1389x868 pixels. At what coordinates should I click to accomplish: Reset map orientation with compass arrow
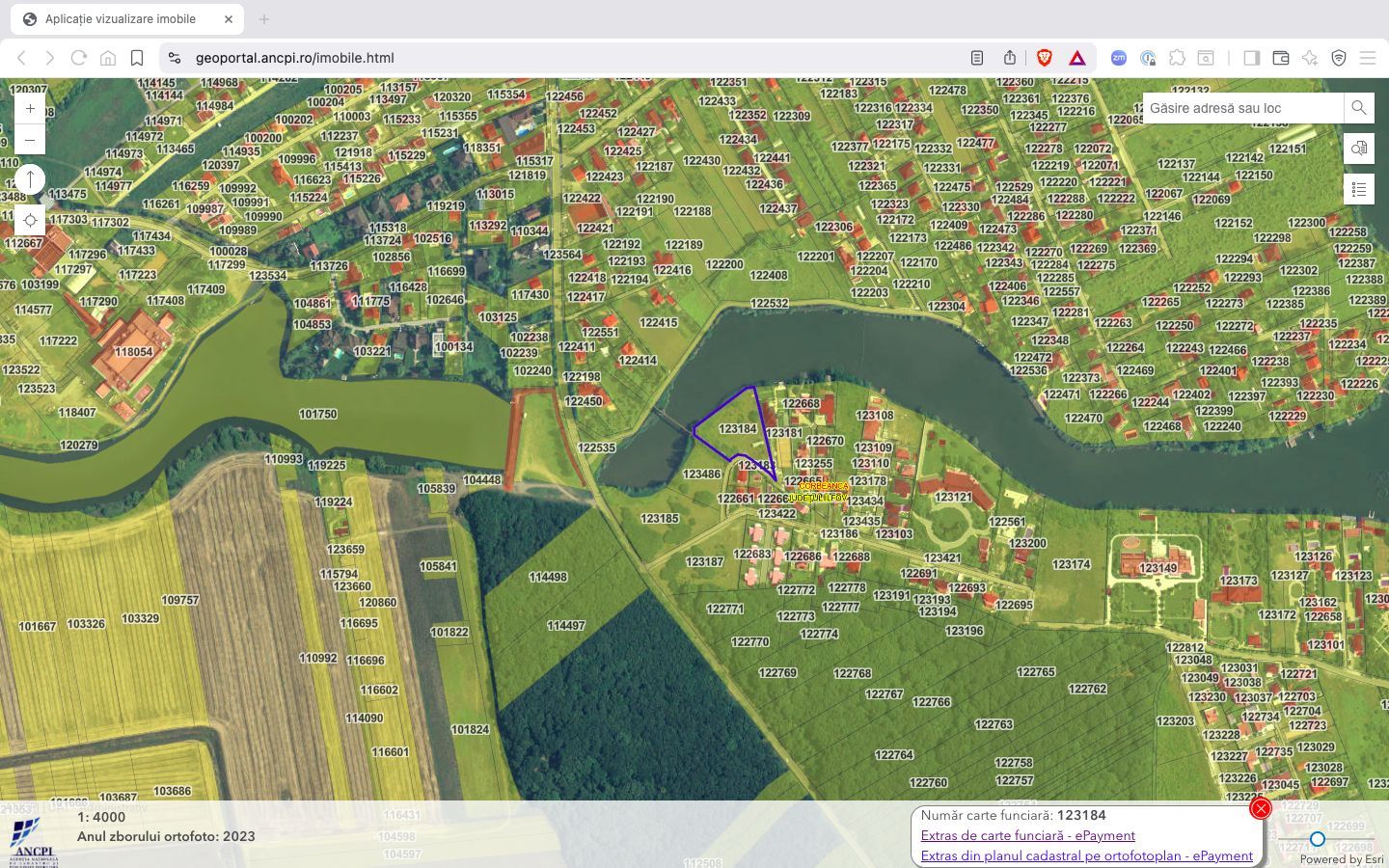pyautogui.click(x=30, y=179)
